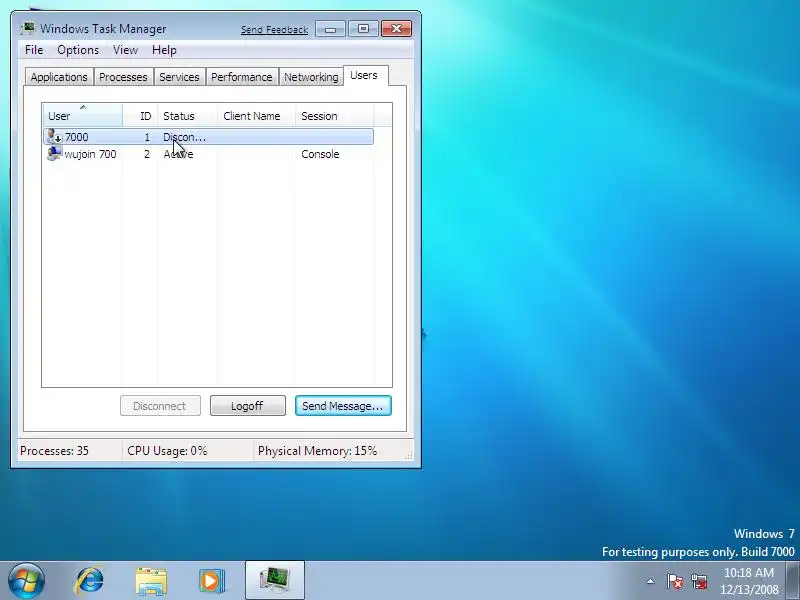
Task: Sort by the ID column header
Action: pos(140,116)
